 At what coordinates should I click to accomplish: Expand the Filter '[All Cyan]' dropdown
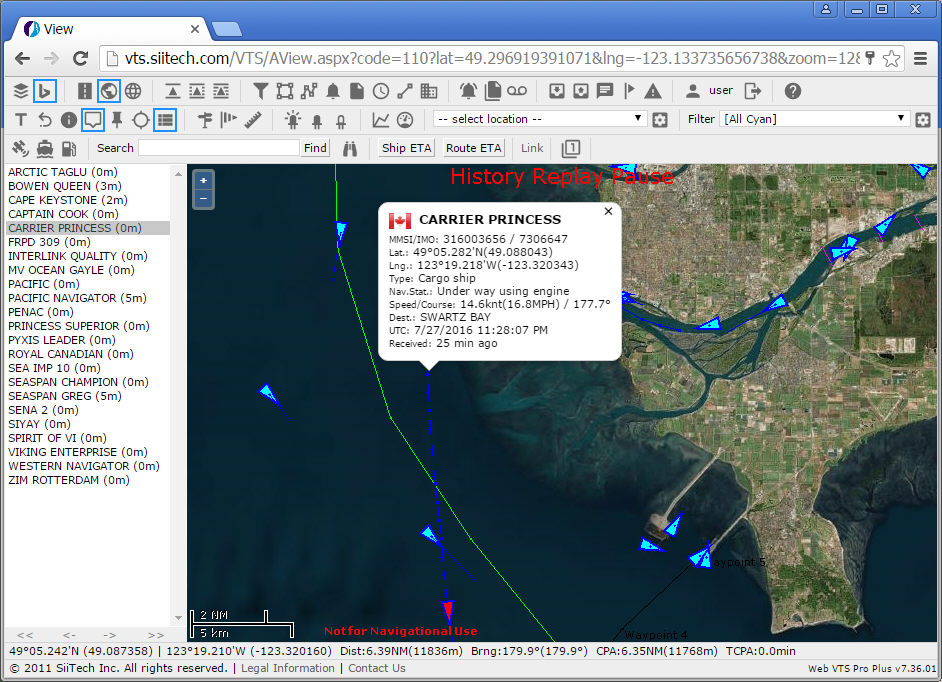(x=815, y=119)
